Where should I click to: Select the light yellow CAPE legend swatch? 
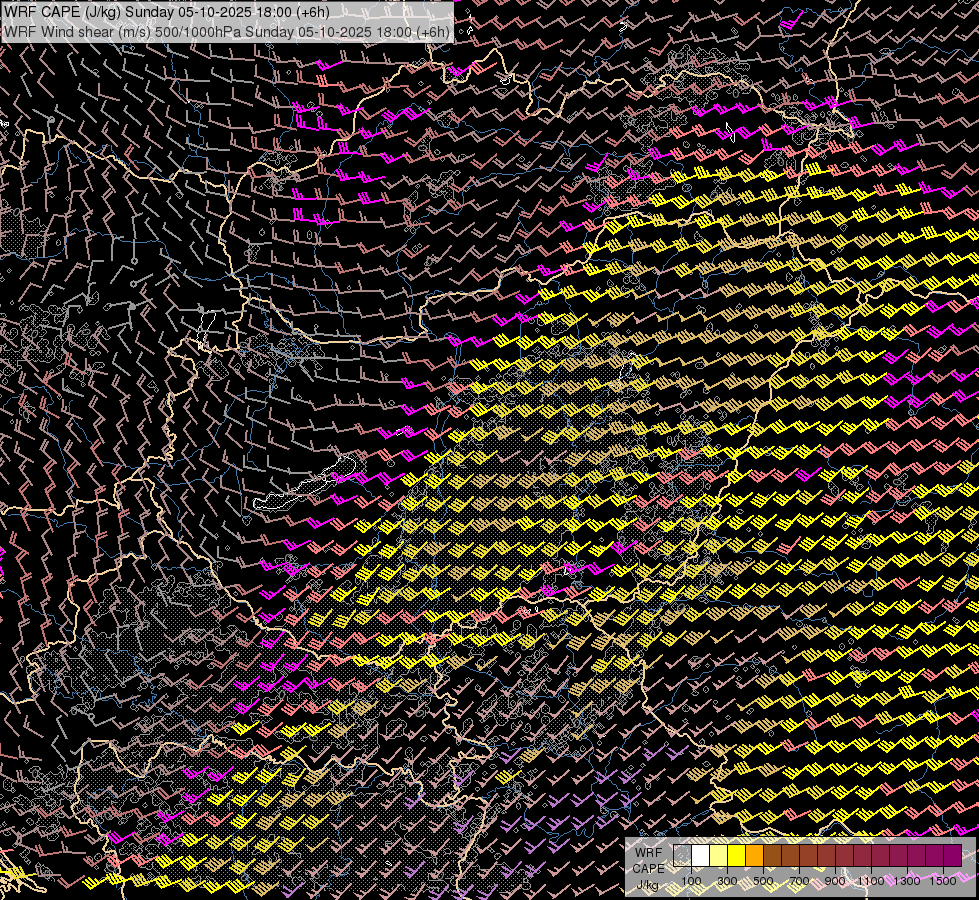719,855
